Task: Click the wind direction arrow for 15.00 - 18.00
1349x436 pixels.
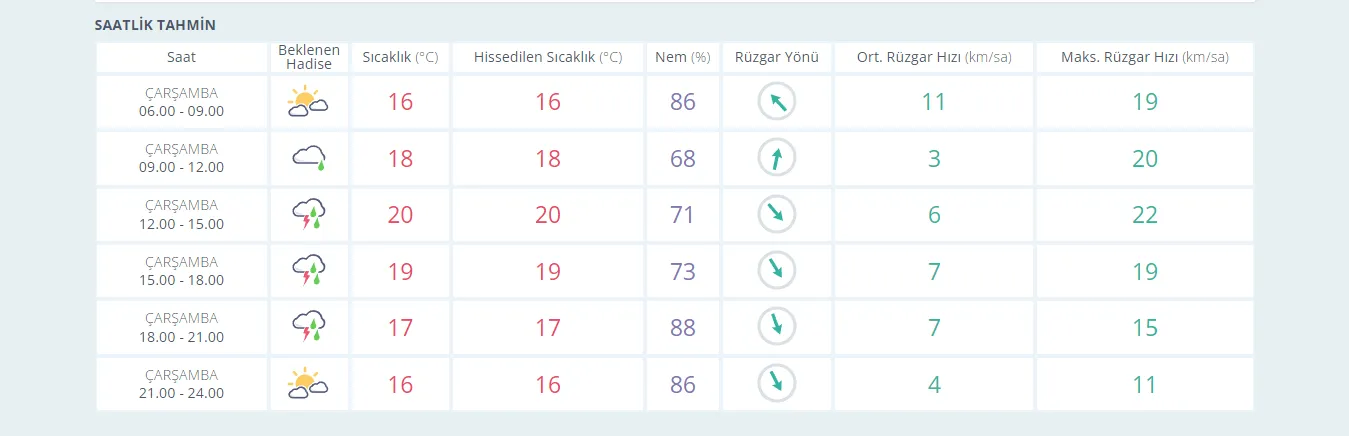Action: click(x=776, y=271)
